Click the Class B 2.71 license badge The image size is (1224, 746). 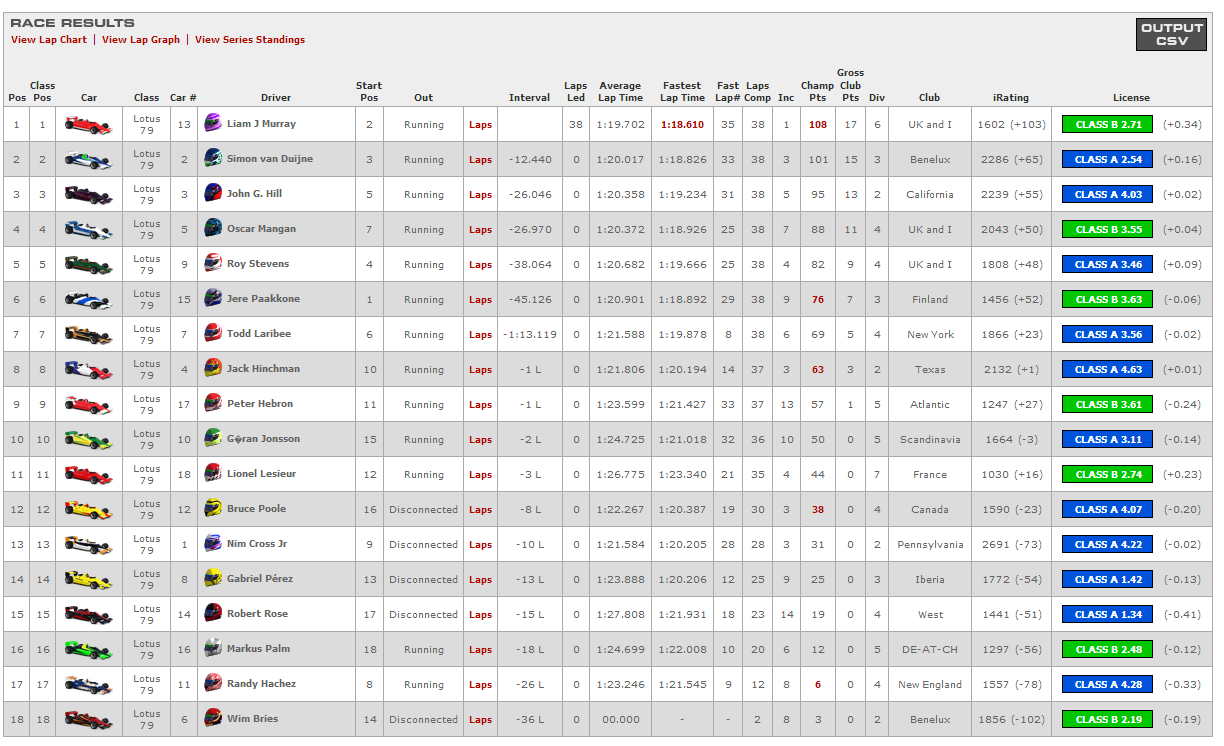[x=1107, y=124]
